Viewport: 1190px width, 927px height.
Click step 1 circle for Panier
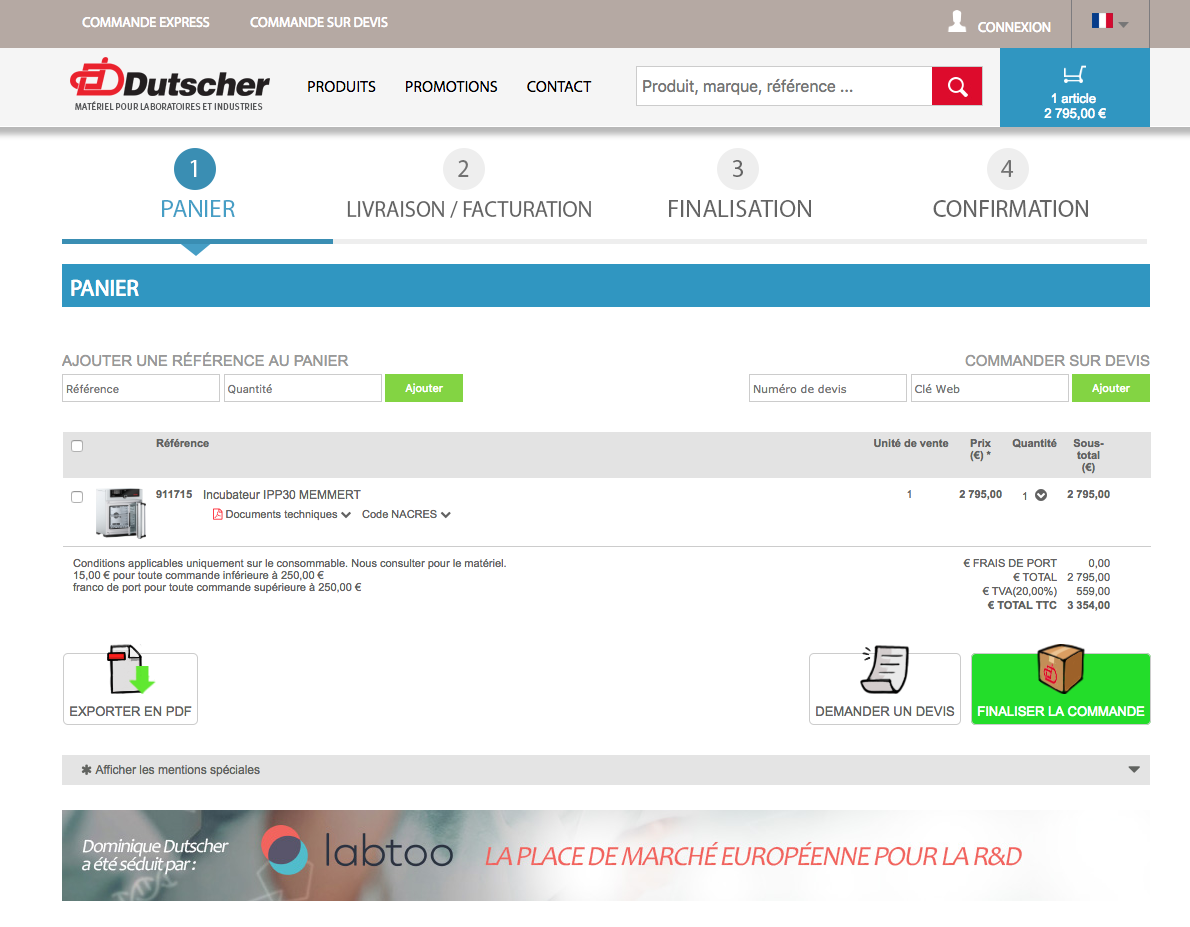pyautogui.click(x=195, y=169)
